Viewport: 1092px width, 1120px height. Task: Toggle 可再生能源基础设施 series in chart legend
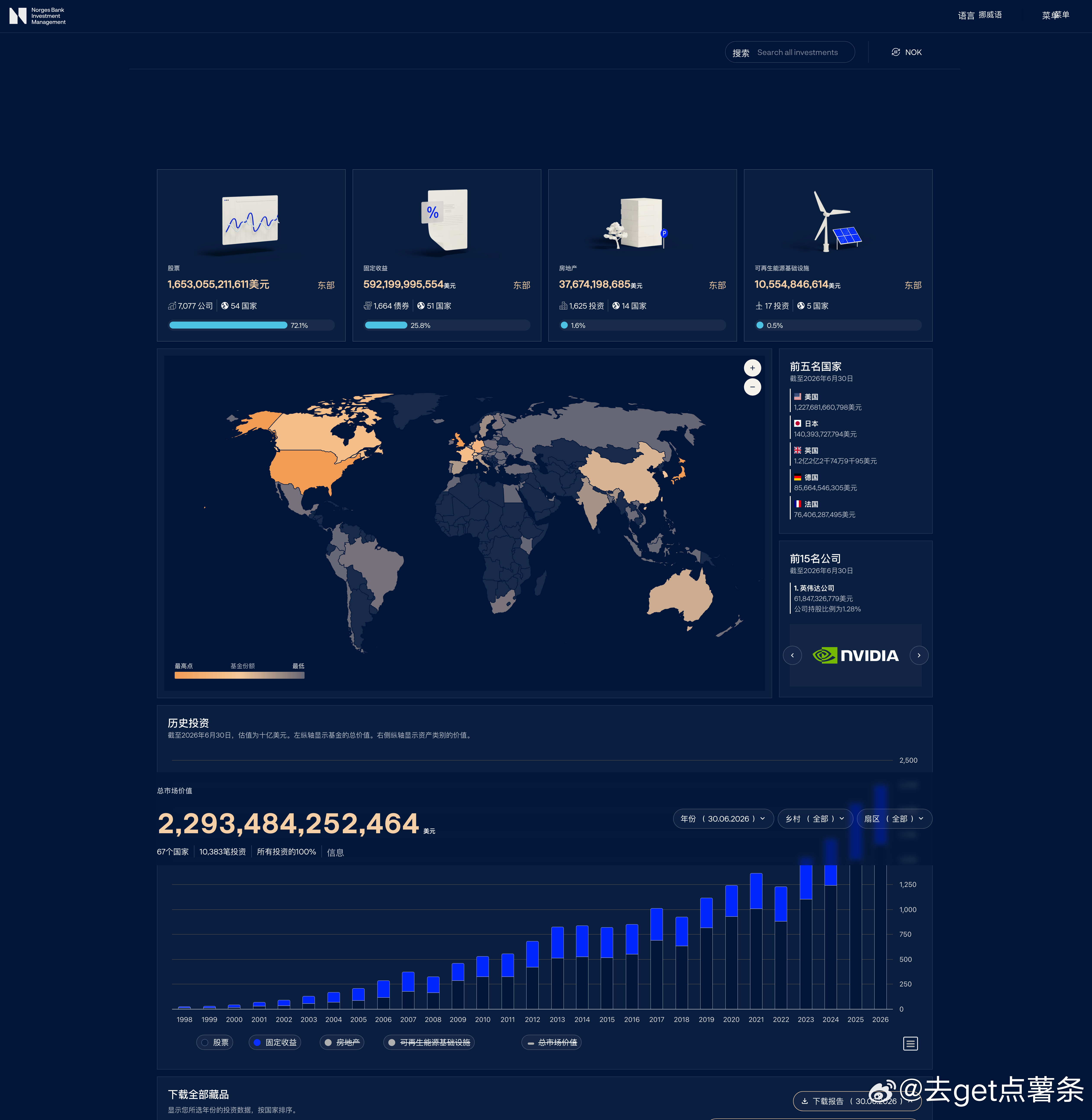click(x=429, y=1043)
